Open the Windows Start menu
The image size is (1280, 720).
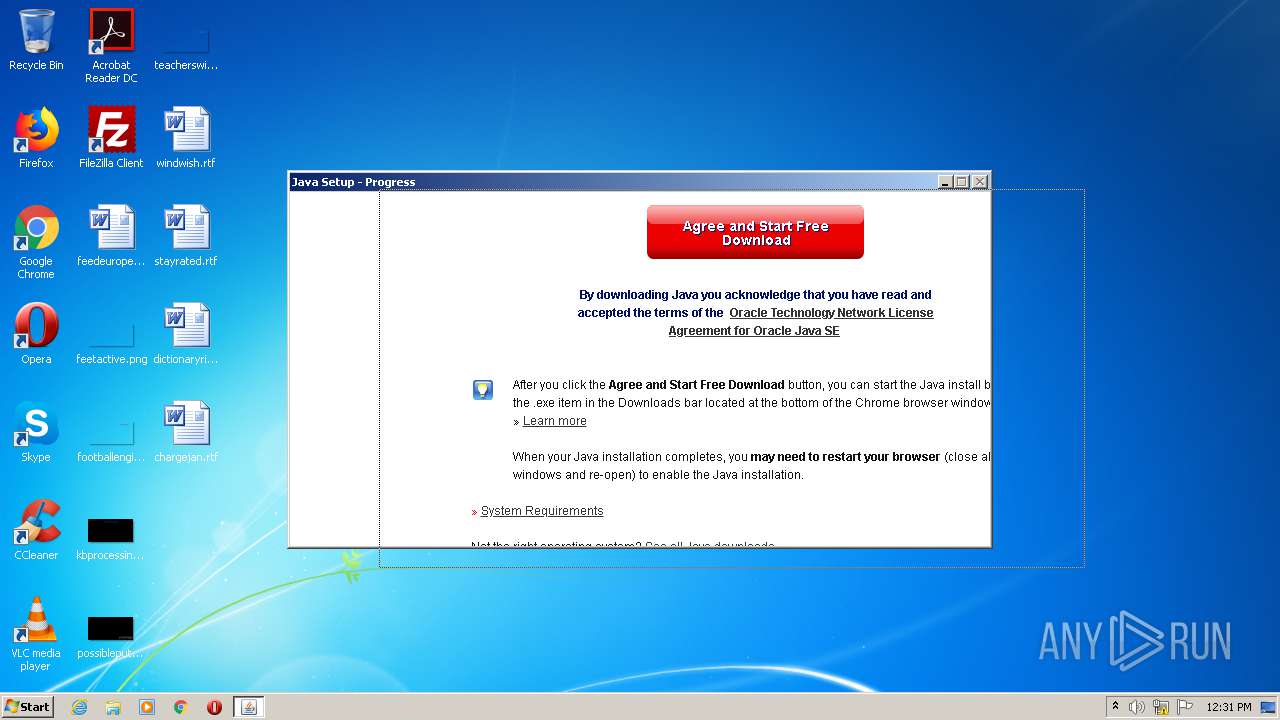(27, 706)
